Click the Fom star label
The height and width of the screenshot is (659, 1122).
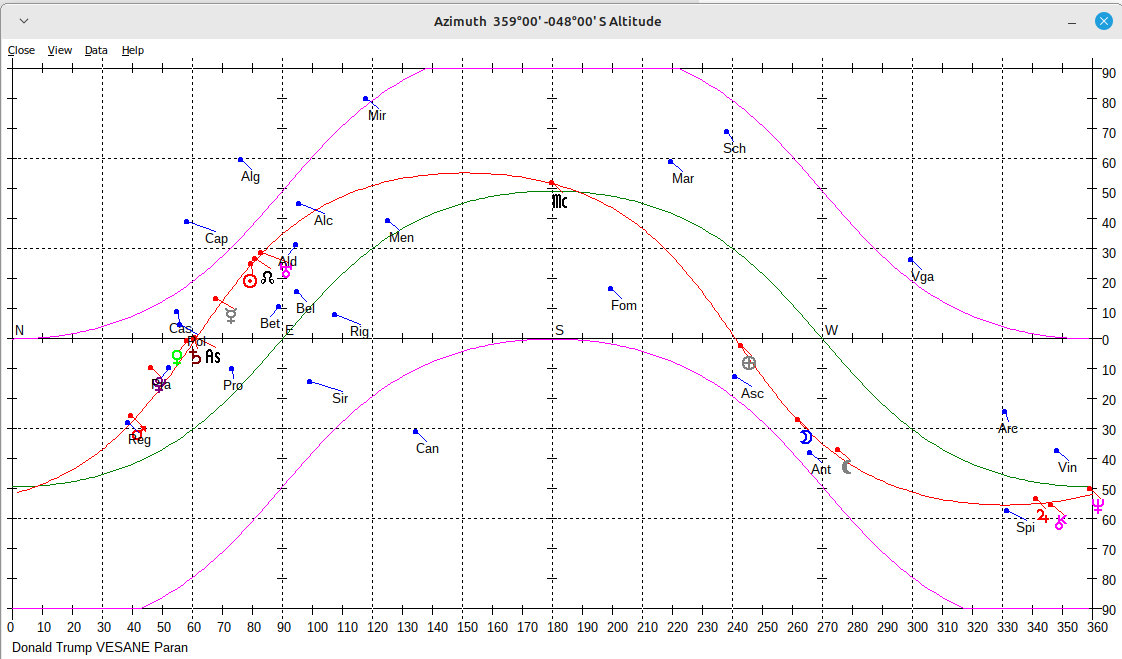624,306
